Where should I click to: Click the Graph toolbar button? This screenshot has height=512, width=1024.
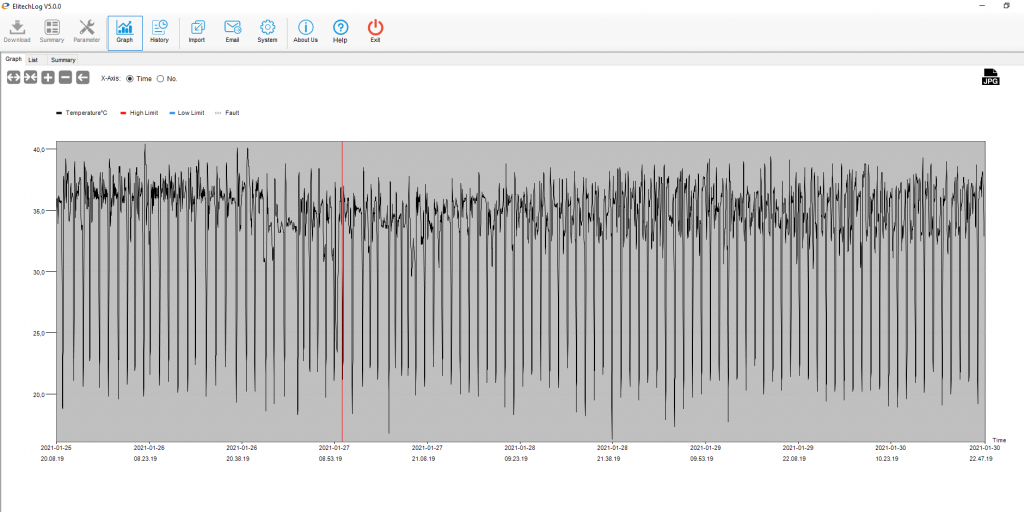(x=125, y=31)
